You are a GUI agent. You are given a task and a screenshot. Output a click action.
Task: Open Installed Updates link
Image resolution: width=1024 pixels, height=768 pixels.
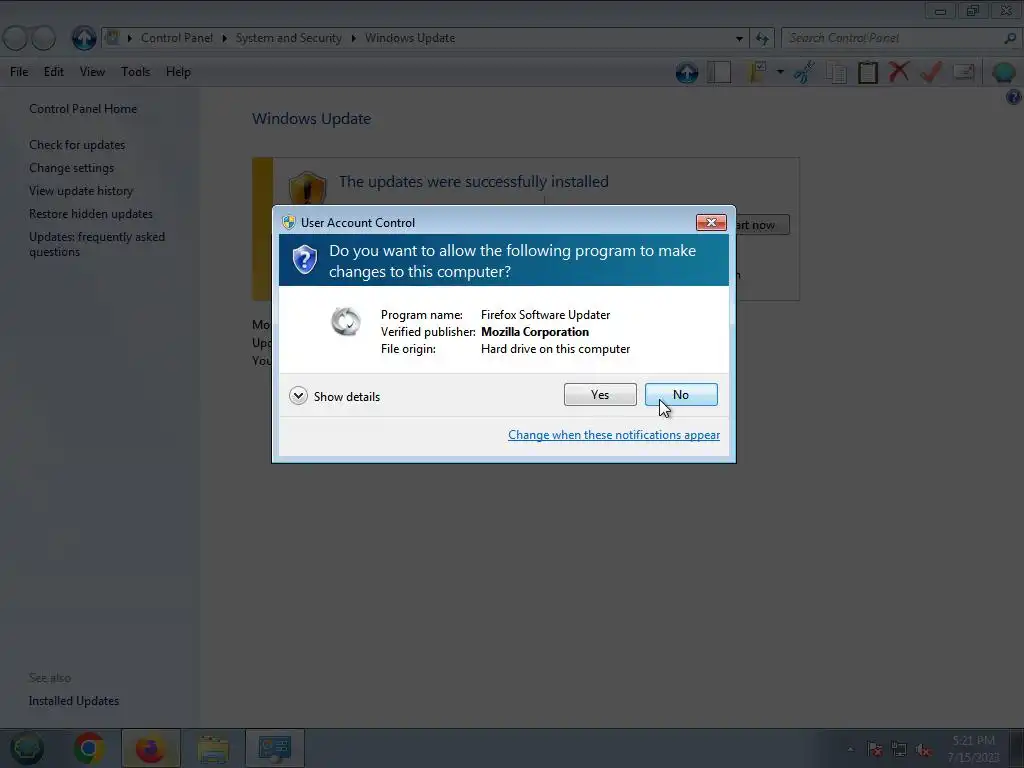74,701
